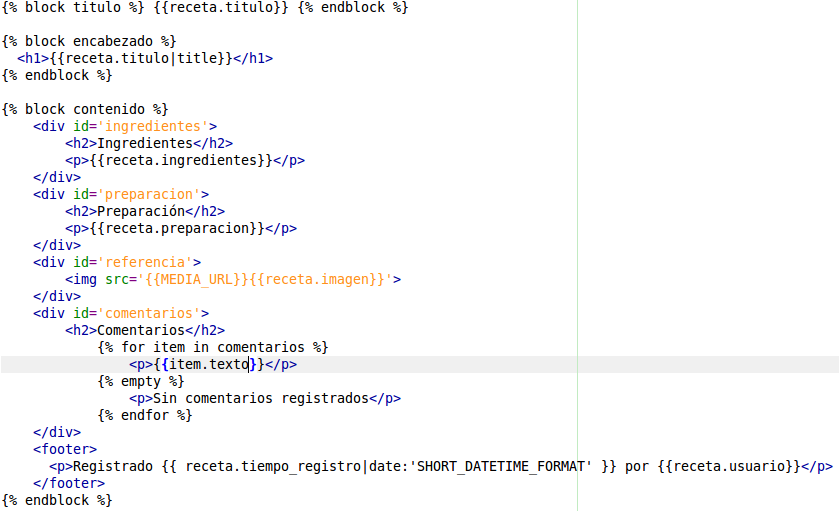
Task: Click the '<h2>Preparación</h2>' heading line
Action: (145, 211)
